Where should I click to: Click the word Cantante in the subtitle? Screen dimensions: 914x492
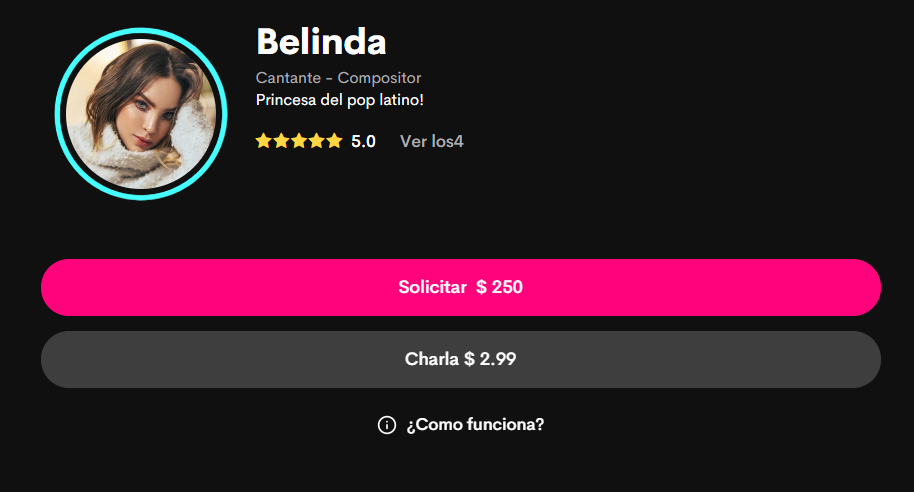289,78
